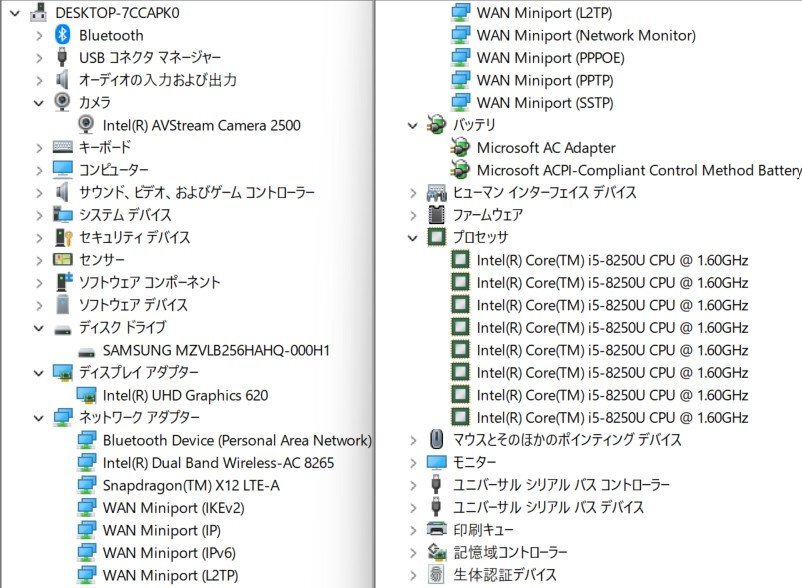Click the ディスク ドライブ drive icon
The image size is (802, 588).
coord(63,330)
